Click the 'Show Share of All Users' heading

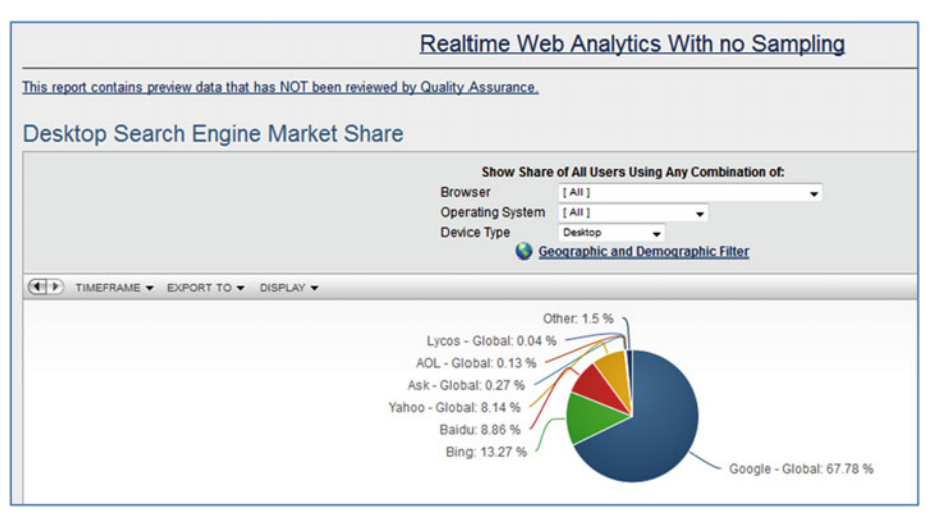(x=633, y=172)
